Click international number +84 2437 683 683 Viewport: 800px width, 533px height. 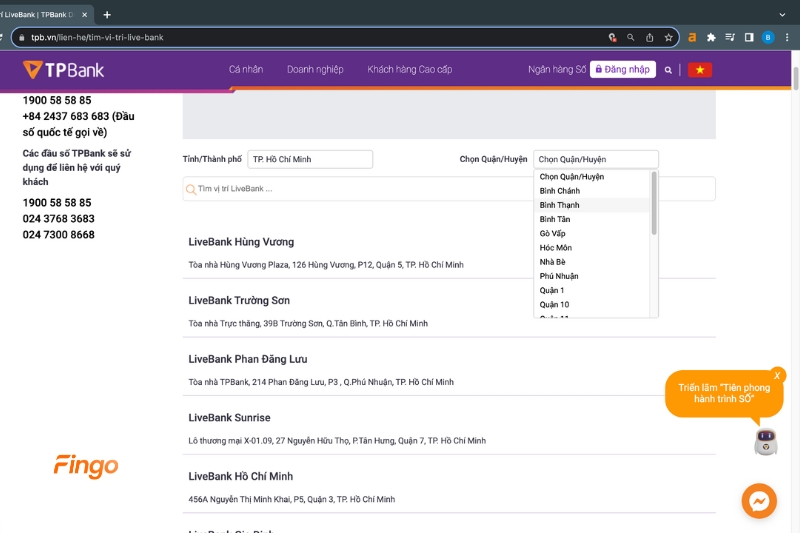(x=66, y=116)
